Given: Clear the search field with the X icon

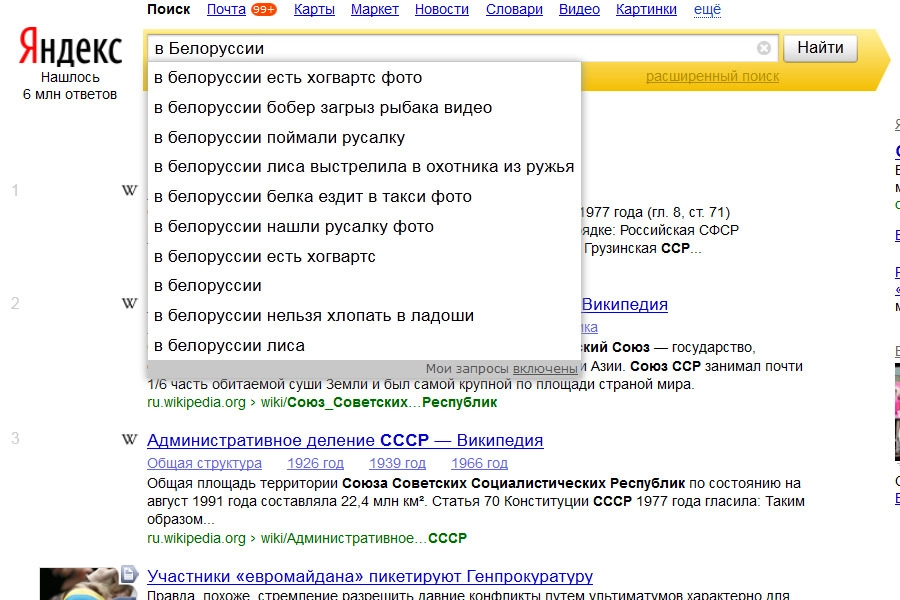Looking at the screenshot, I should (x=764, y=48).
